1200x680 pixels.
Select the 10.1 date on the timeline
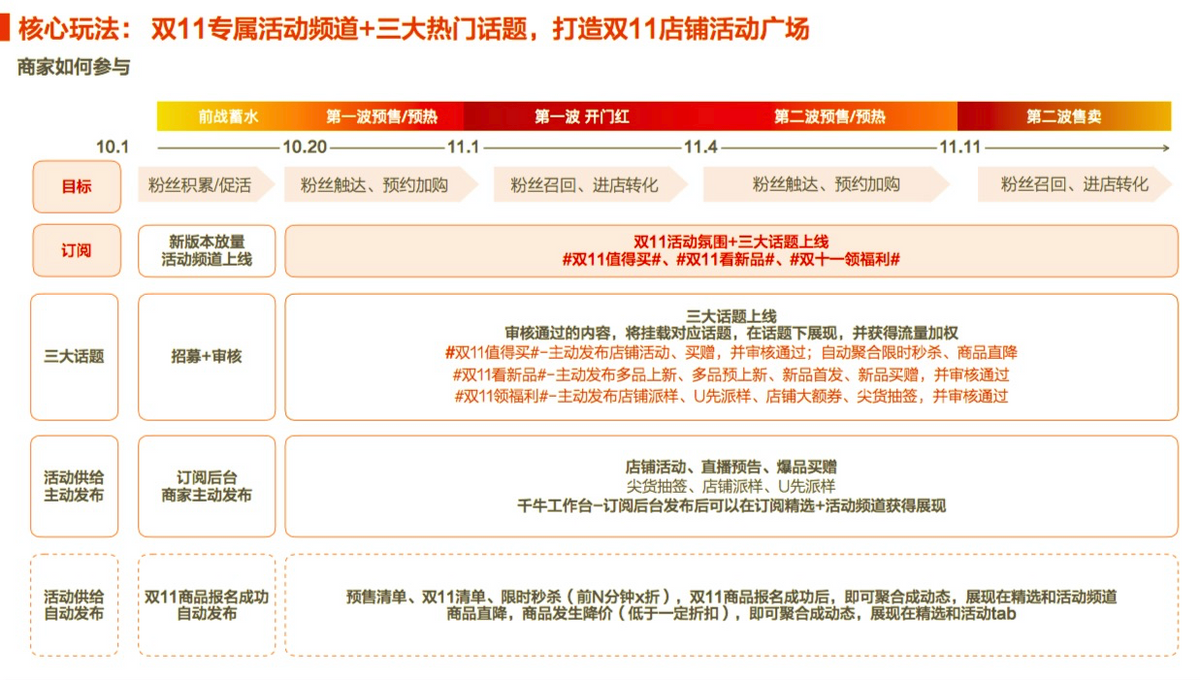113,148
